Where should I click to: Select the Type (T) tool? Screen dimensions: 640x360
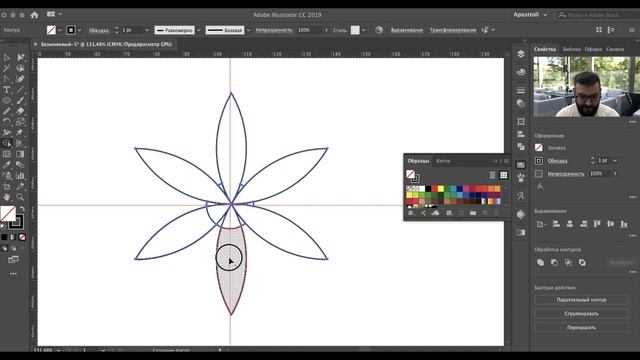click(x=7, y=90)
